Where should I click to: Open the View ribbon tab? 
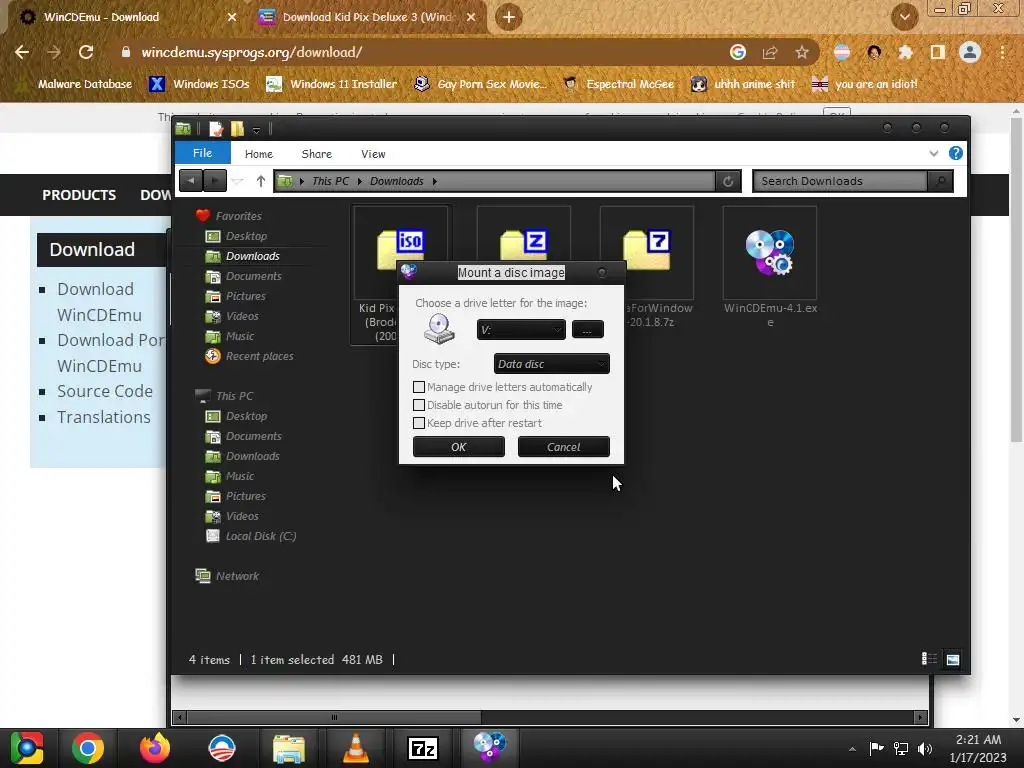pos(373,154)
